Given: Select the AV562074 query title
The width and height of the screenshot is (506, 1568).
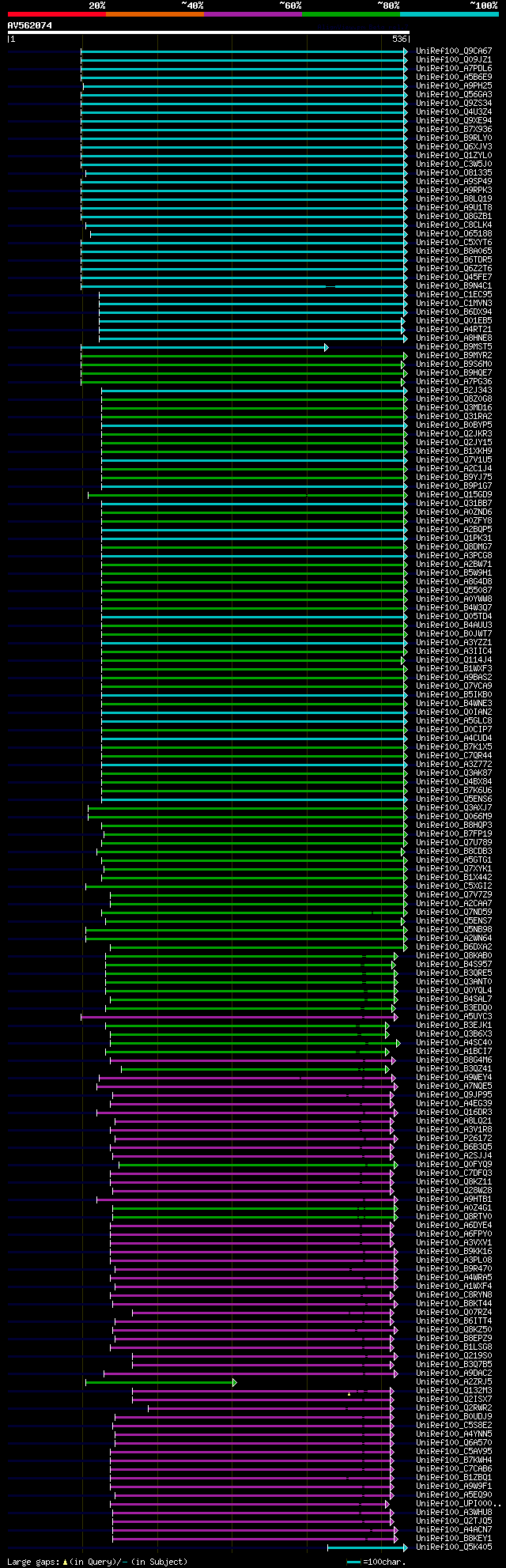Looking at the screenshot, I should coord(30,25).
